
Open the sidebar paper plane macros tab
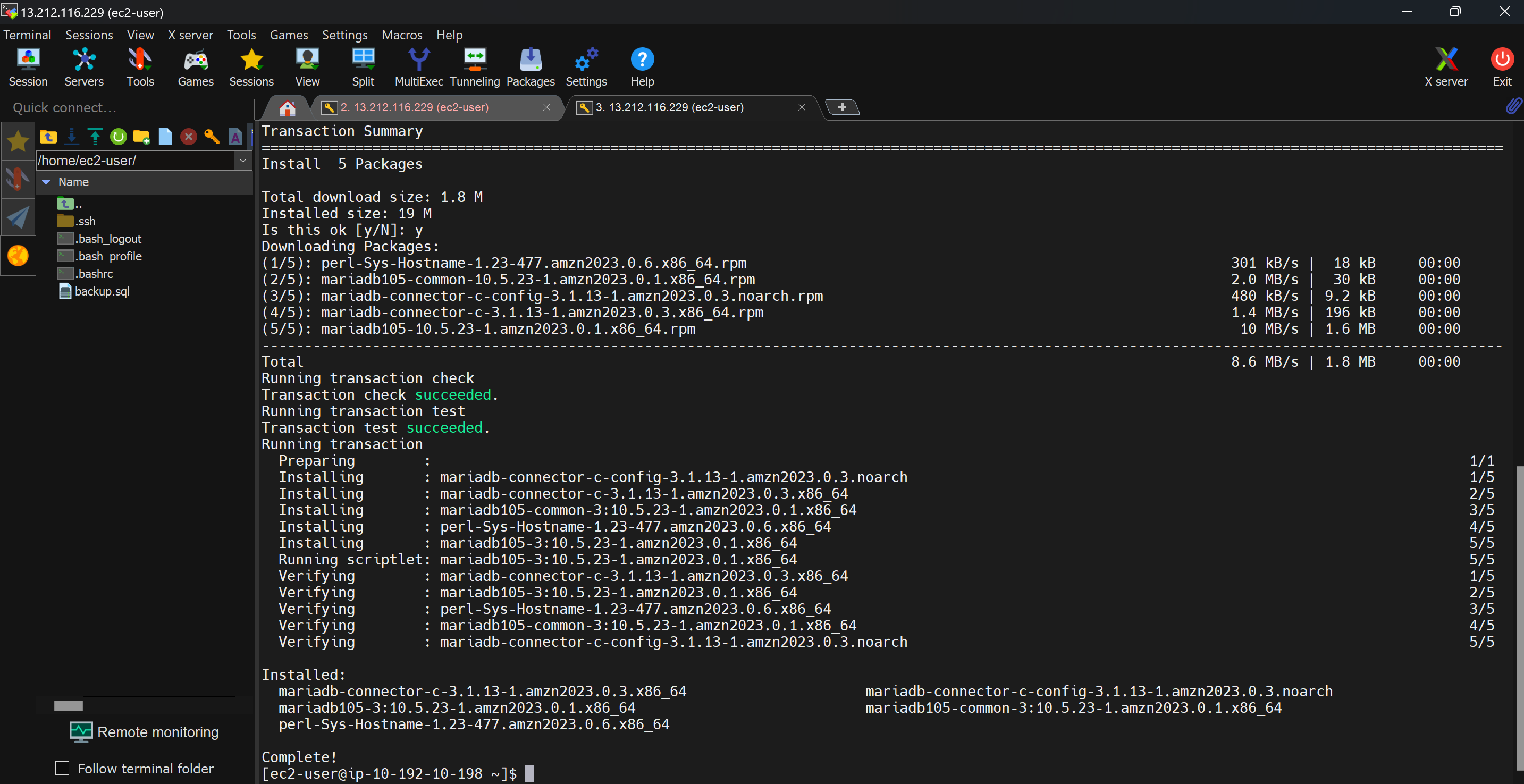[x=18, y=217]
